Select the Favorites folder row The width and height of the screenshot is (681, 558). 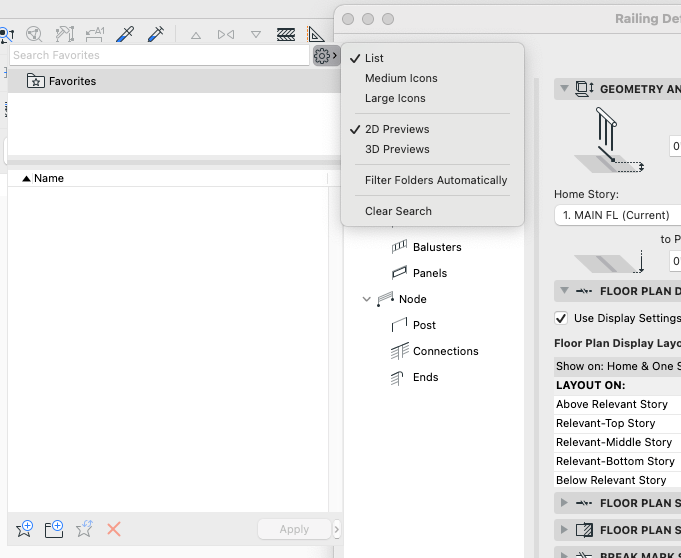pos(174,81)
